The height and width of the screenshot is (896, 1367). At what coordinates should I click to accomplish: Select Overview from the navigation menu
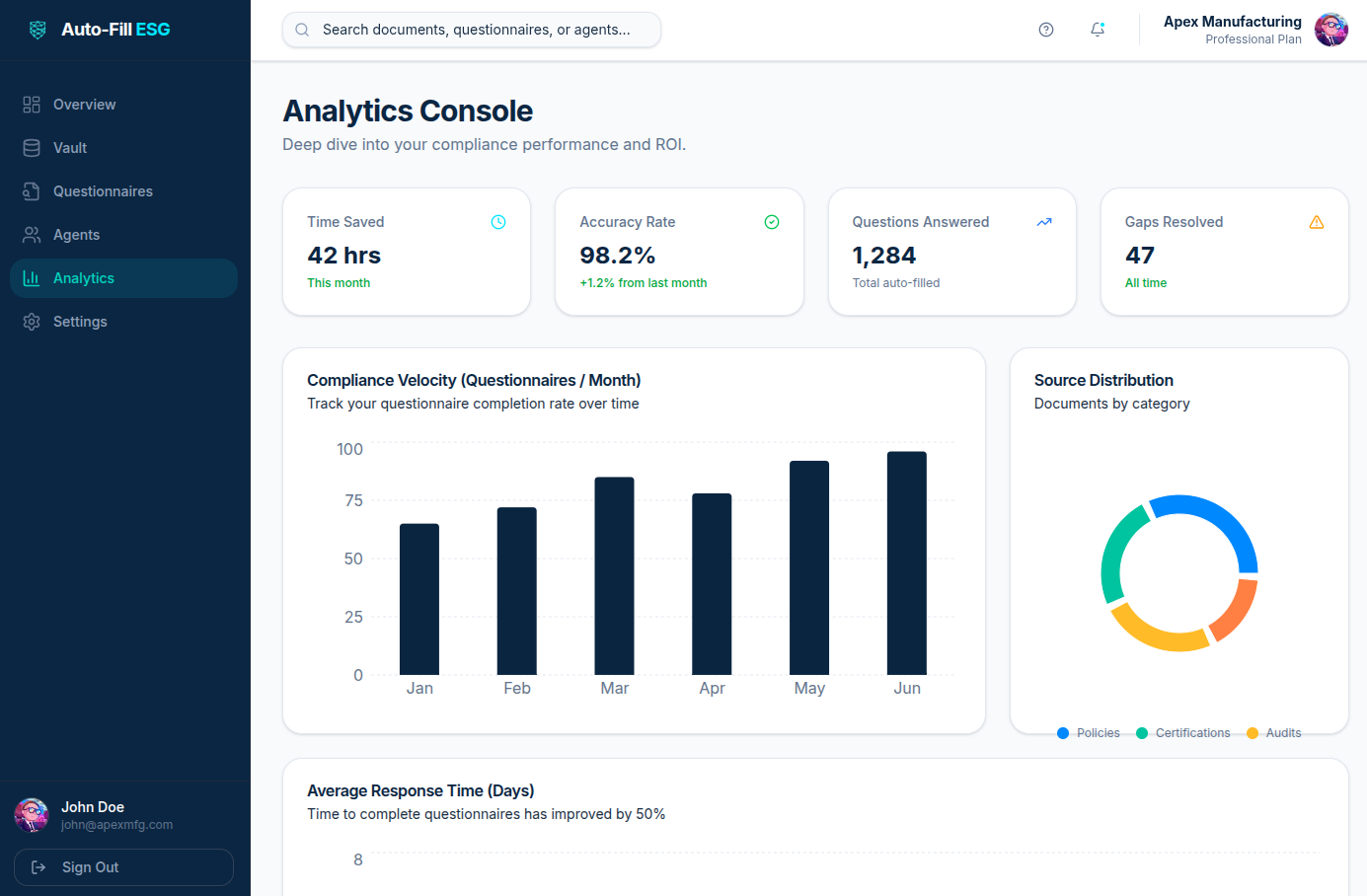(x=84, y=104)
